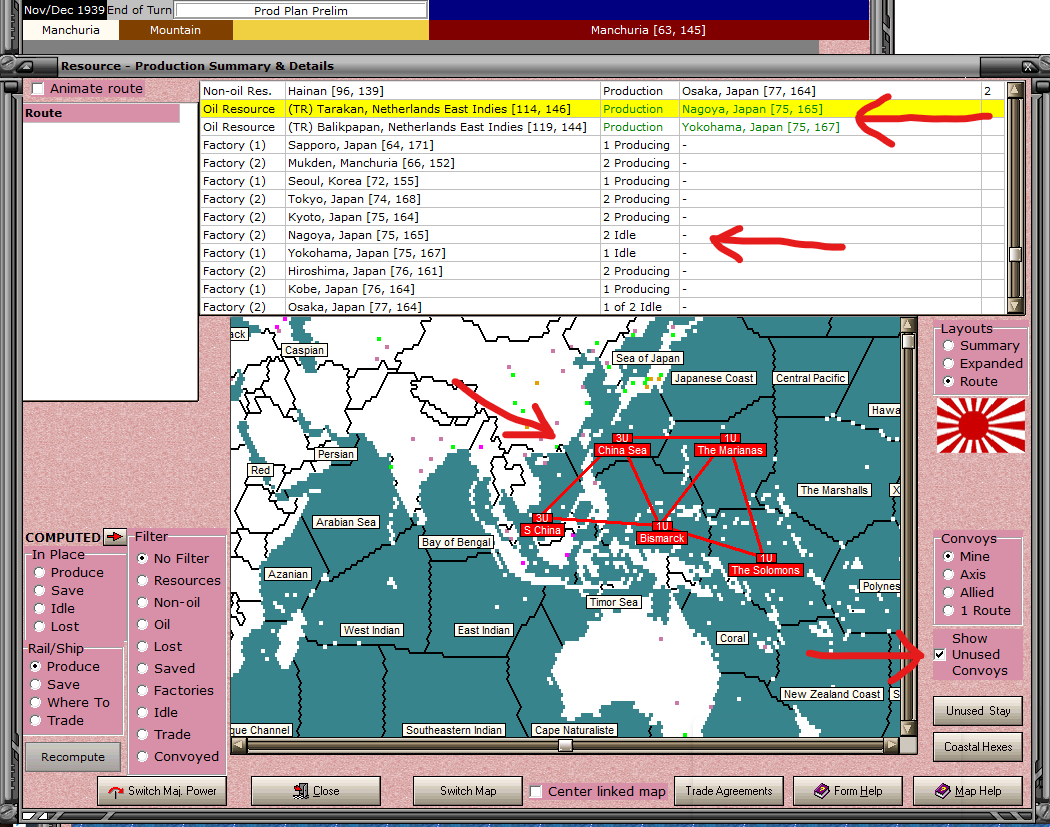The height and width of the screenshot is (827, 1050).
Task: Click Switch Maj. Power button
Action: click(x=162, y=791)
